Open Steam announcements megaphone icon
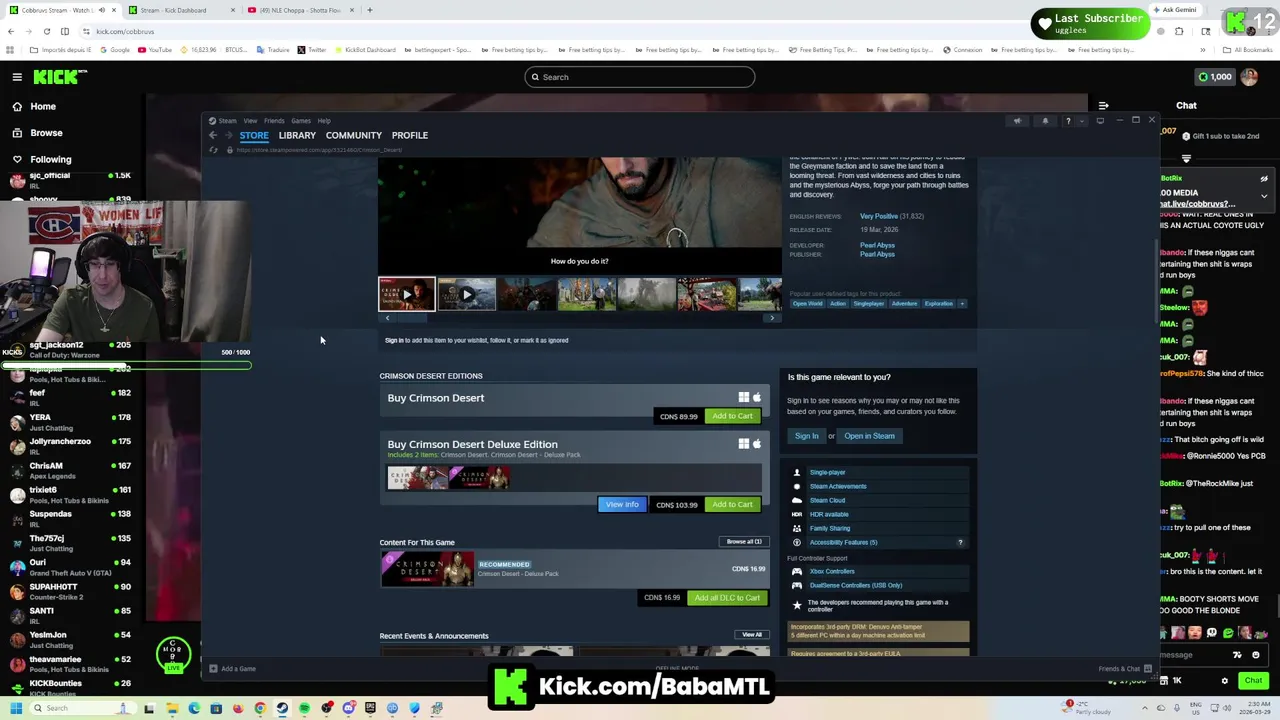Screen dimensions: 1280x720 pos(1017,121)
